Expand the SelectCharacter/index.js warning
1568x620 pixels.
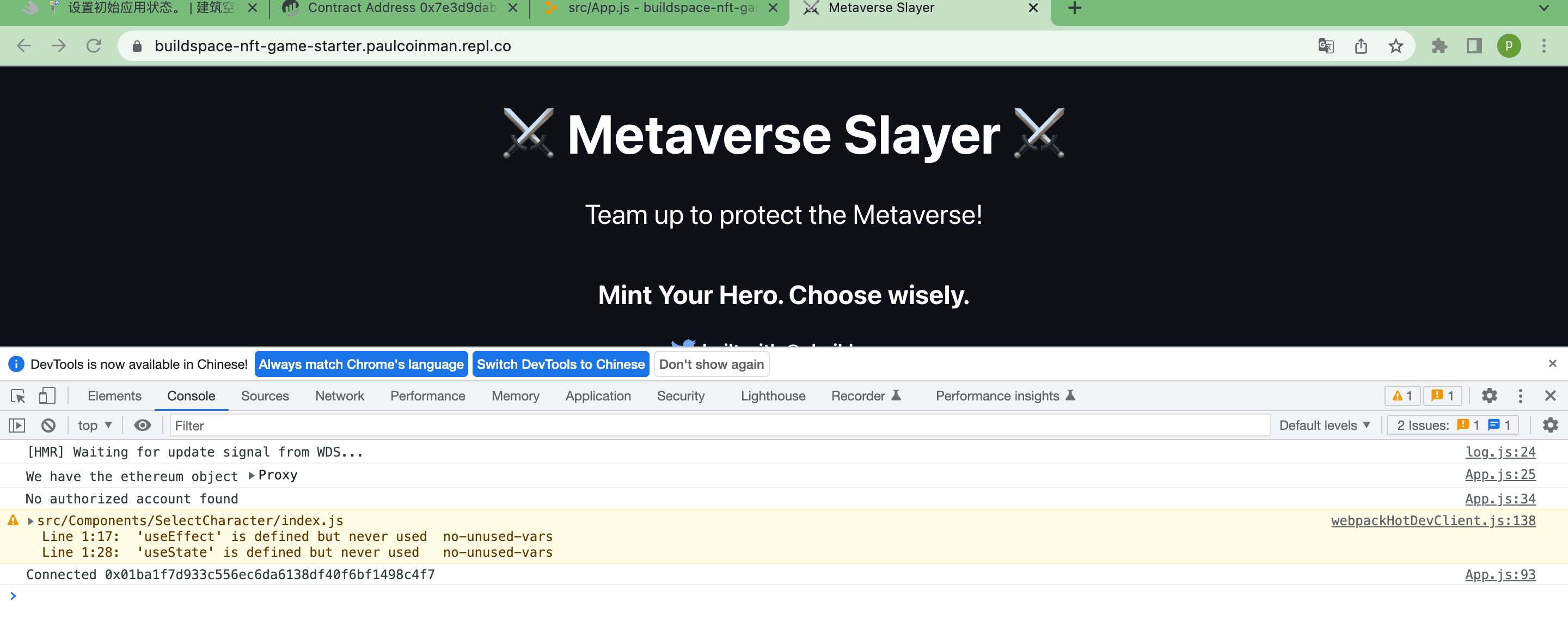30,521
